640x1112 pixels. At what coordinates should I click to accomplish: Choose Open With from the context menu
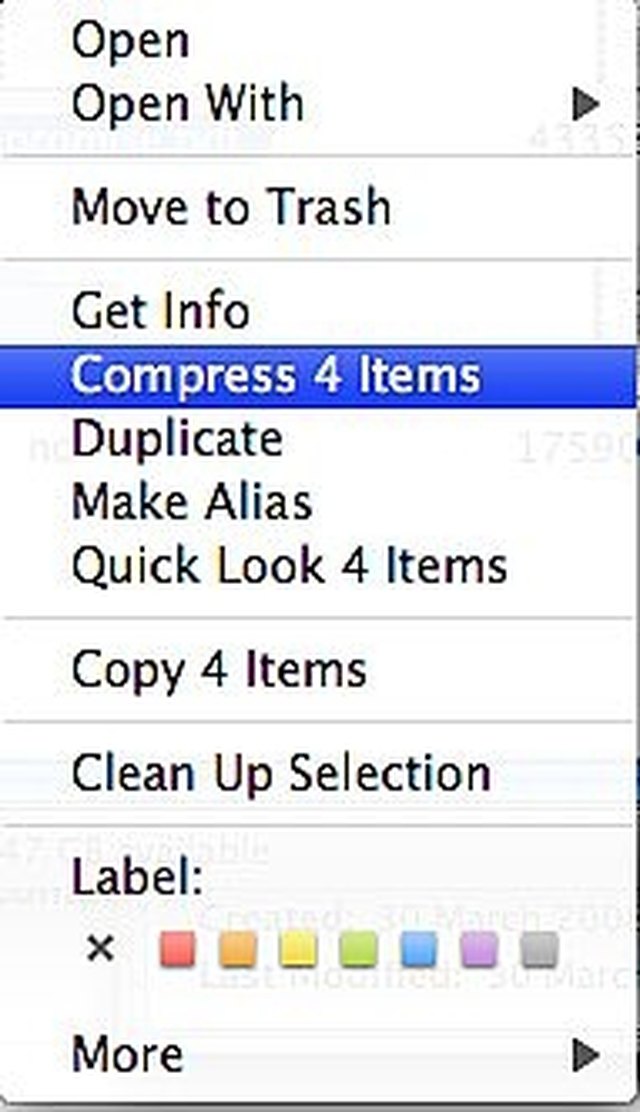pos(318,104)
